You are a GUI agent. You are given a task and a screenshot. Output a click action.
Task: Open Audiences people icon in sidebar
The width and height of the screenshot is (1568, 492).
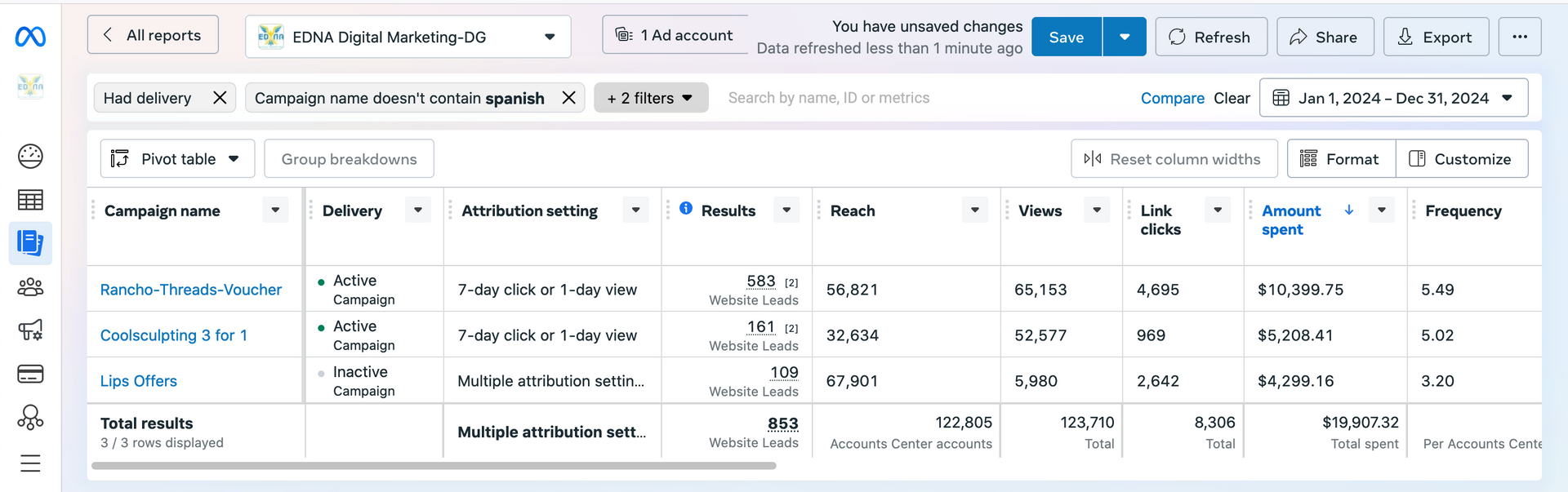point(30,287)
